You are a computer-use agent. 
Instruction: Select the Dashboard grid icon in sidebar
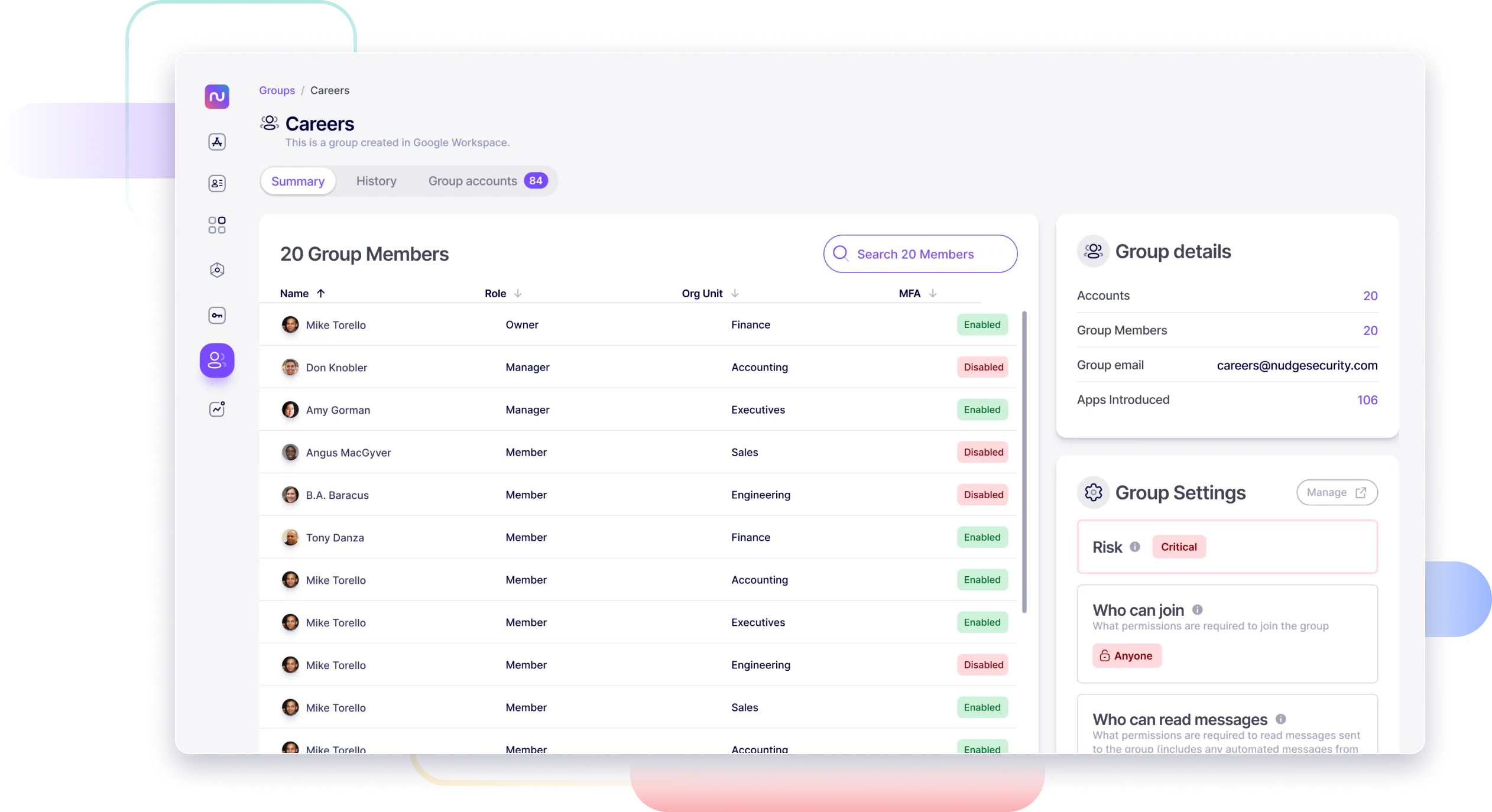(217, 225)
